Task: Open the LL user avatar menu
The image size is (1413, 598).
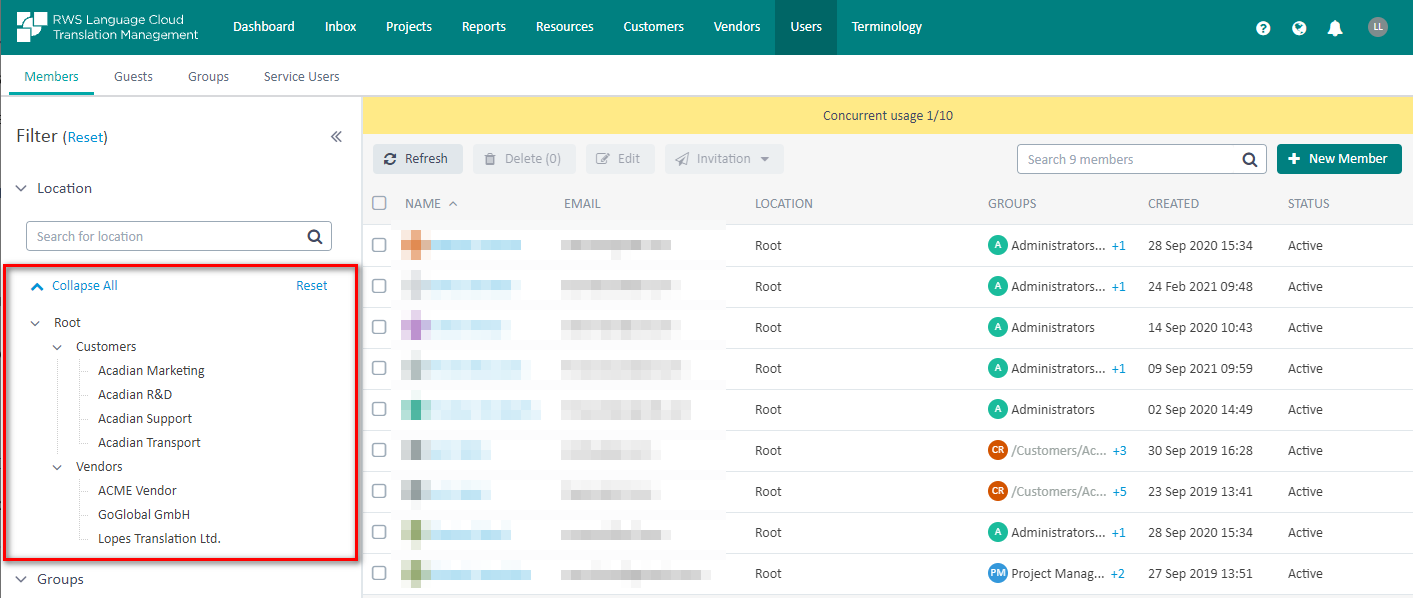Action: (1378, 27)
